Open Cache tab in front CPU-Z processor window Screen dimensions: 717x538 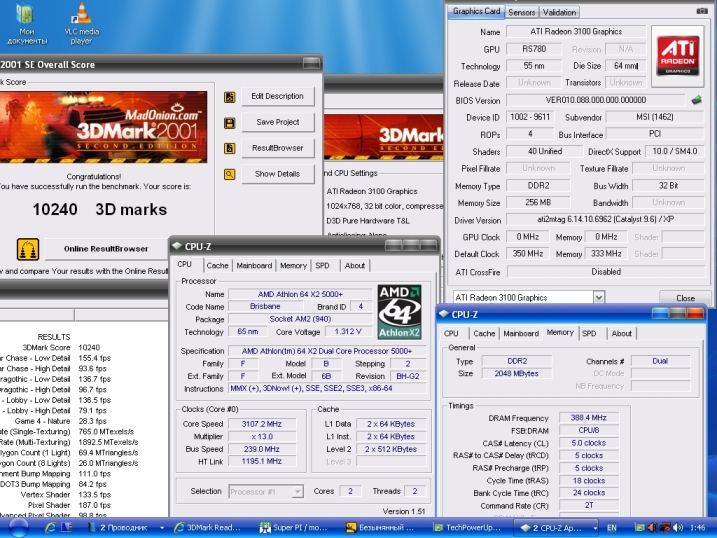pos(217,266)
